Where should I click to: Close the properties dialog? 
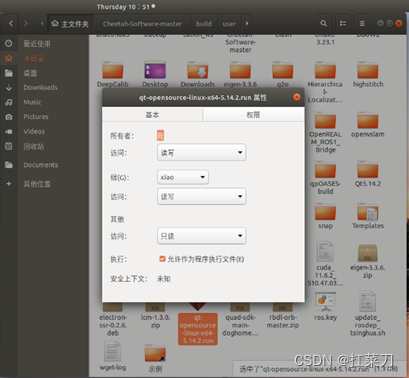[296, 97]
